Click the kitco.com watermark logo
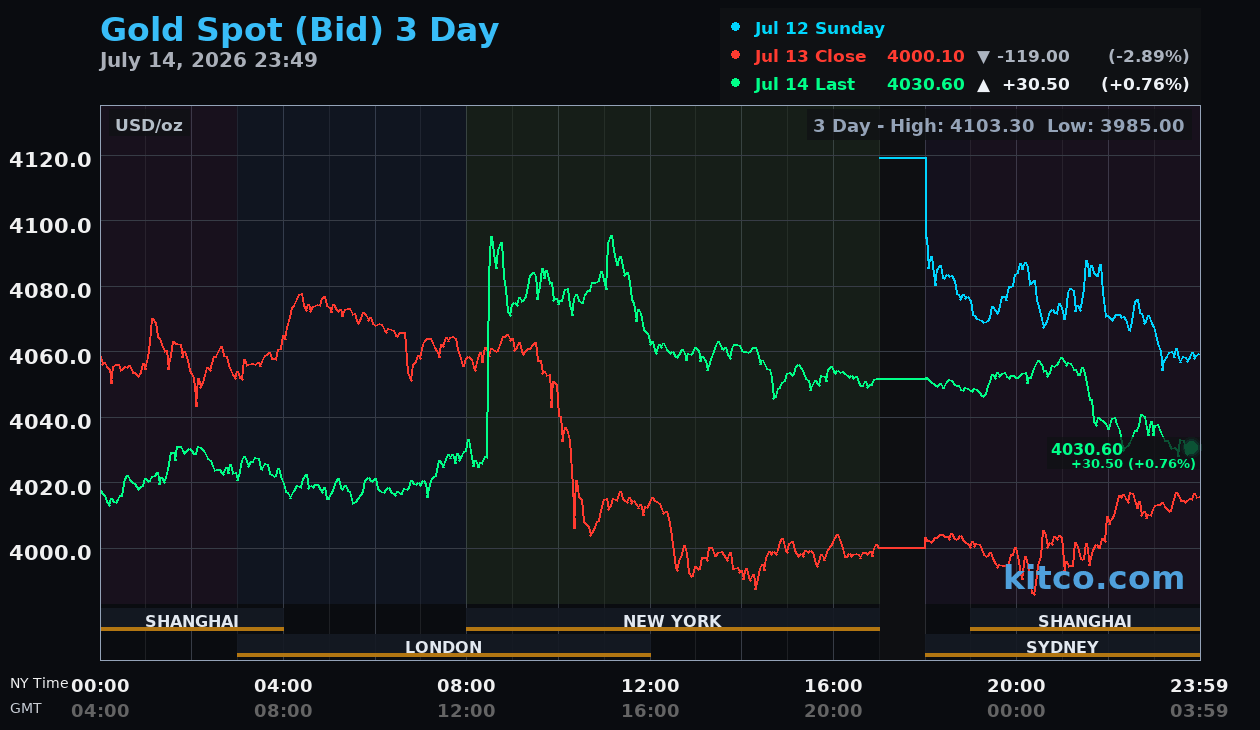1260x730 pixels. tap(1093, 577)
